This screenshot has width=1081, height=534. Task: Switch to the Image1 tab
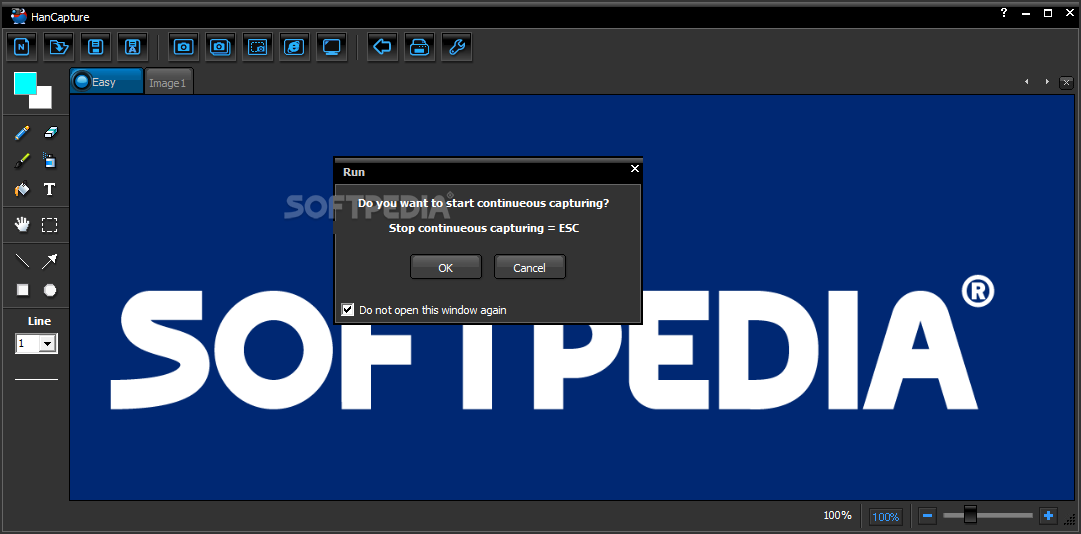(x=168, y=83)
